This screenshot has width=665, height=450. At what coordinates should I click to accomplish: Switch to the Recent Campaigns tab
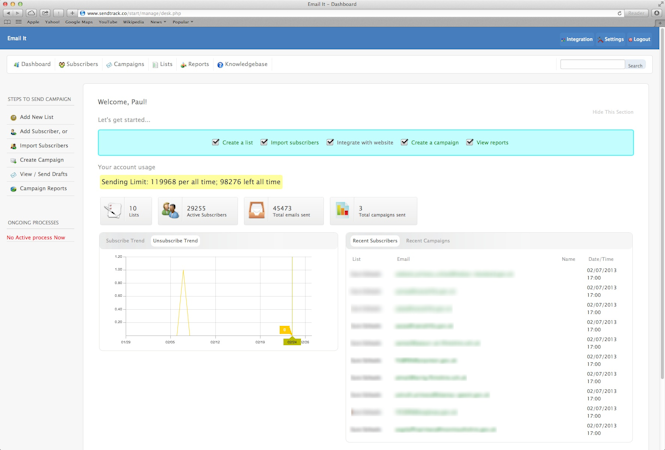coord(428,241)
